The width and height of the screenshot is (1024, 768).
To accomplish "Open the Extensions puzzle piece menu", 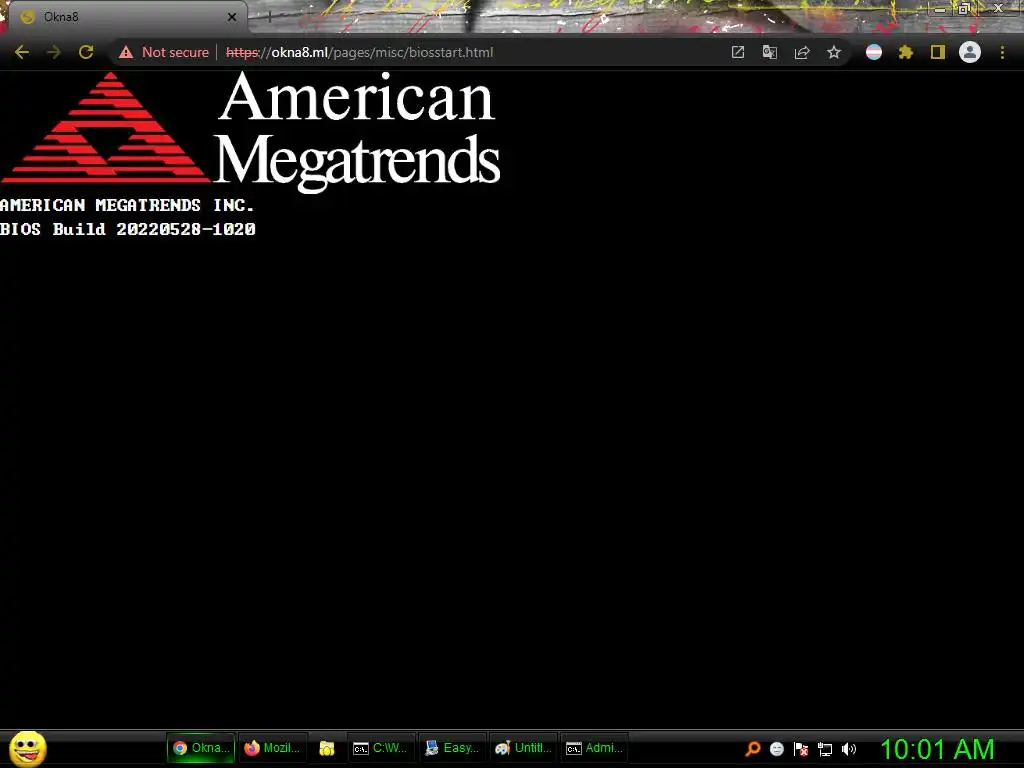I will coord(906,52).
